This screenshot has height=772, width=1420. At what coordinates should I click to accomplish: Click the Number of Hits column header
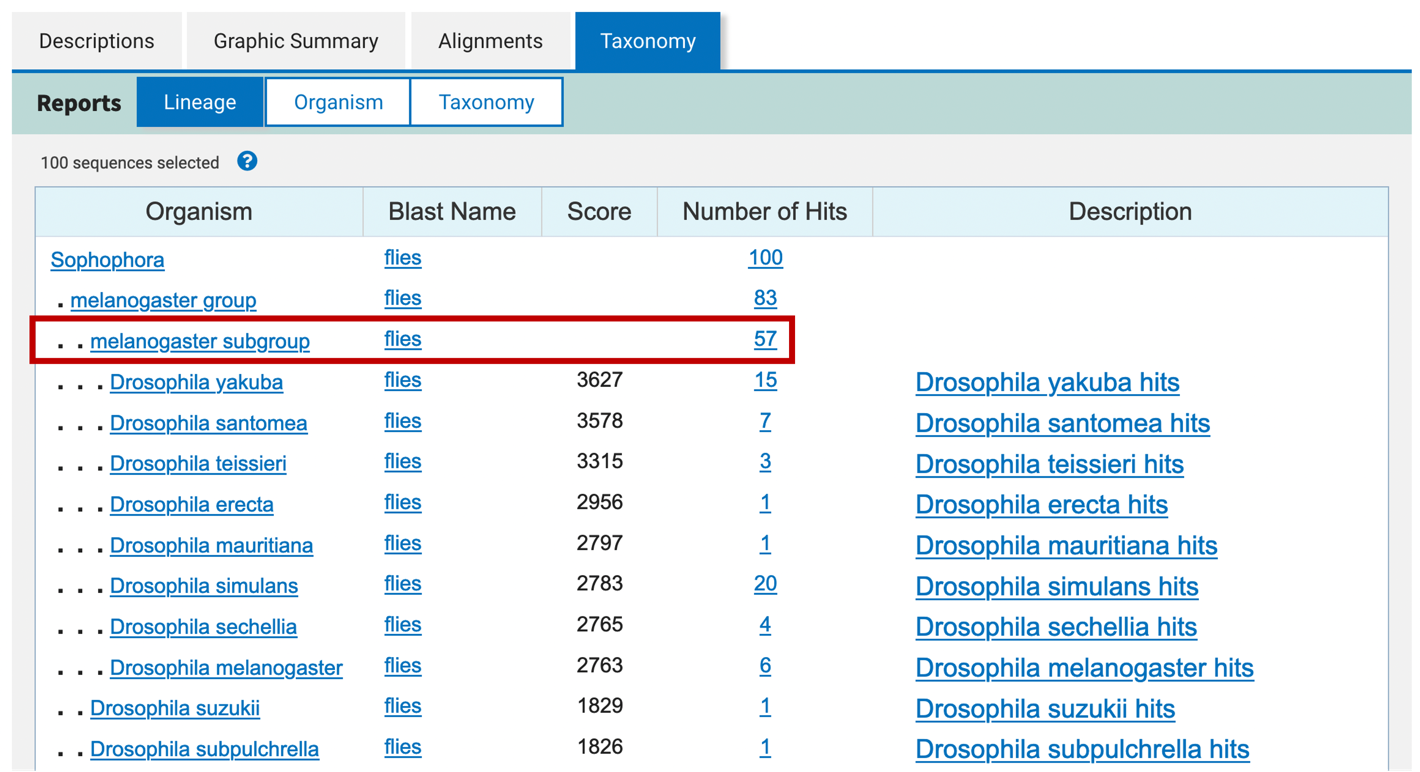(x=765, y=212)
